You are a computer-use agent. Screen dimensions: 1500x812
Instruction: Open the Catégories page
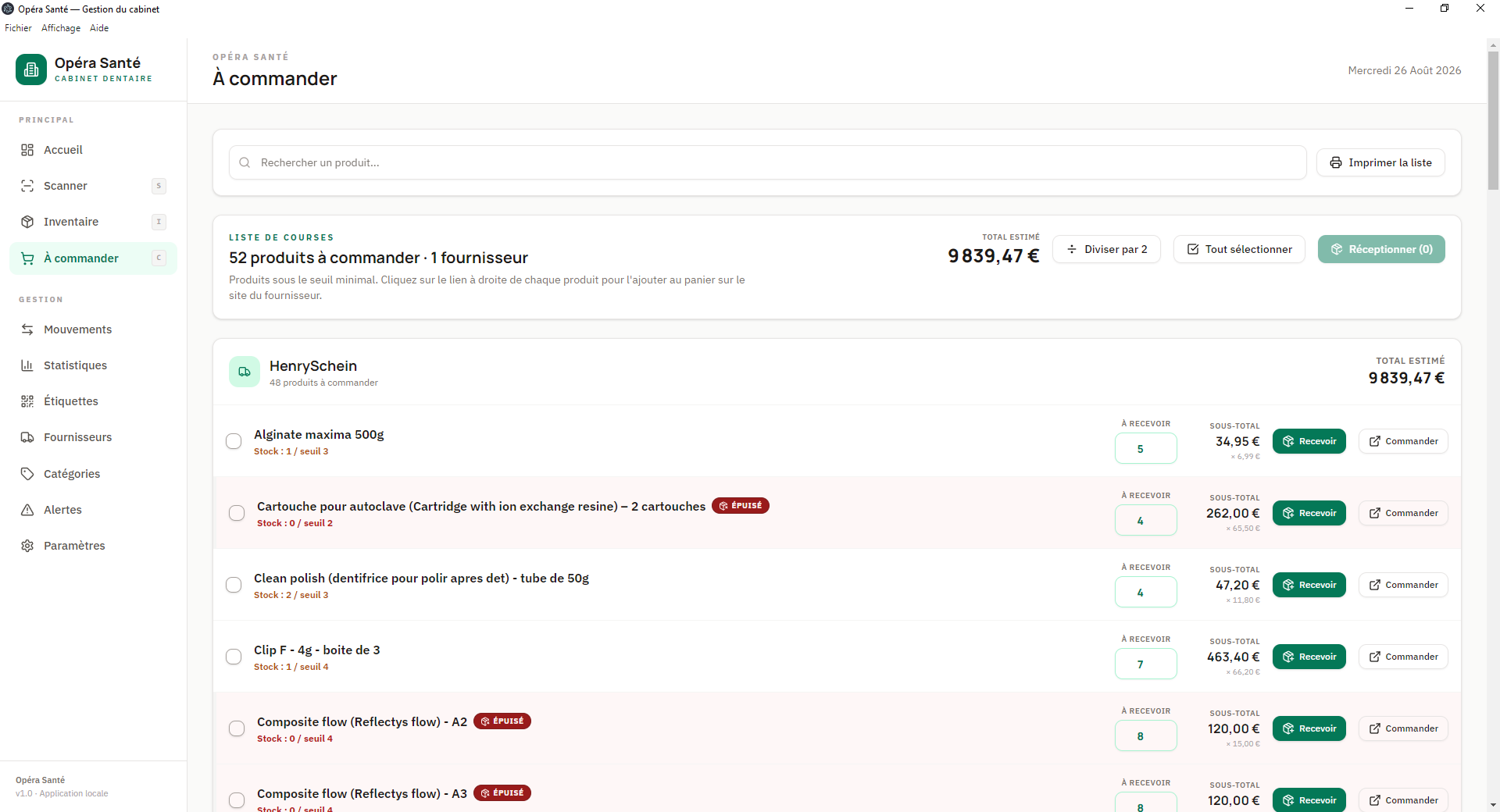93,474
